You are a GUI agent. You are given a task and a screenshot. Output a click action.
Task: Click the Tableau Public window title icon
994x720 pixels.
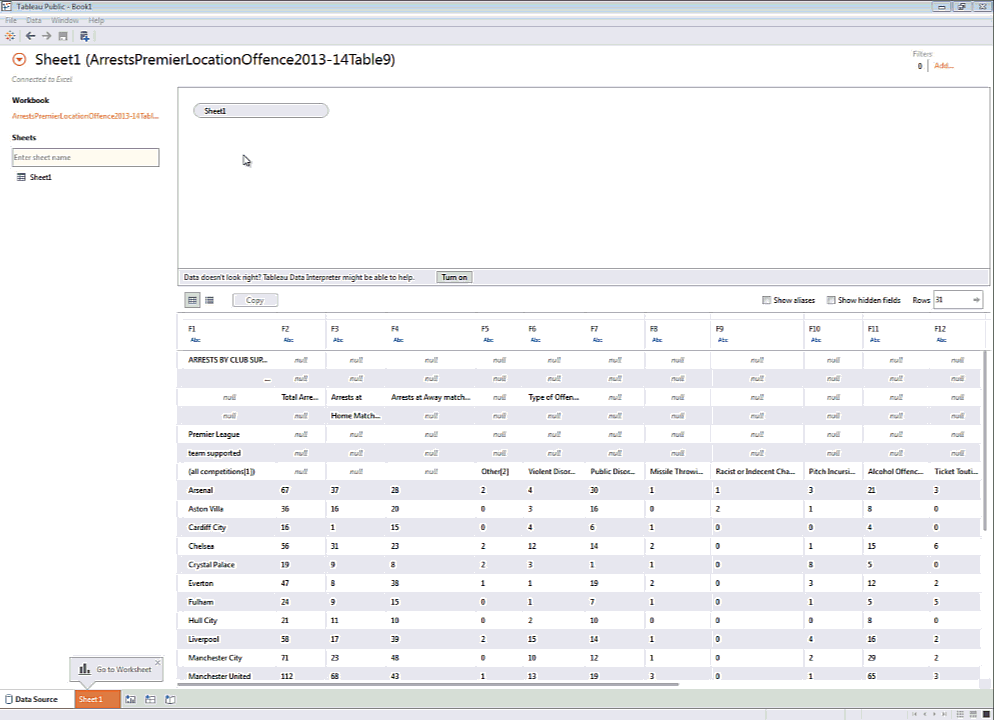pyautogui.click(x=7, y=6)
